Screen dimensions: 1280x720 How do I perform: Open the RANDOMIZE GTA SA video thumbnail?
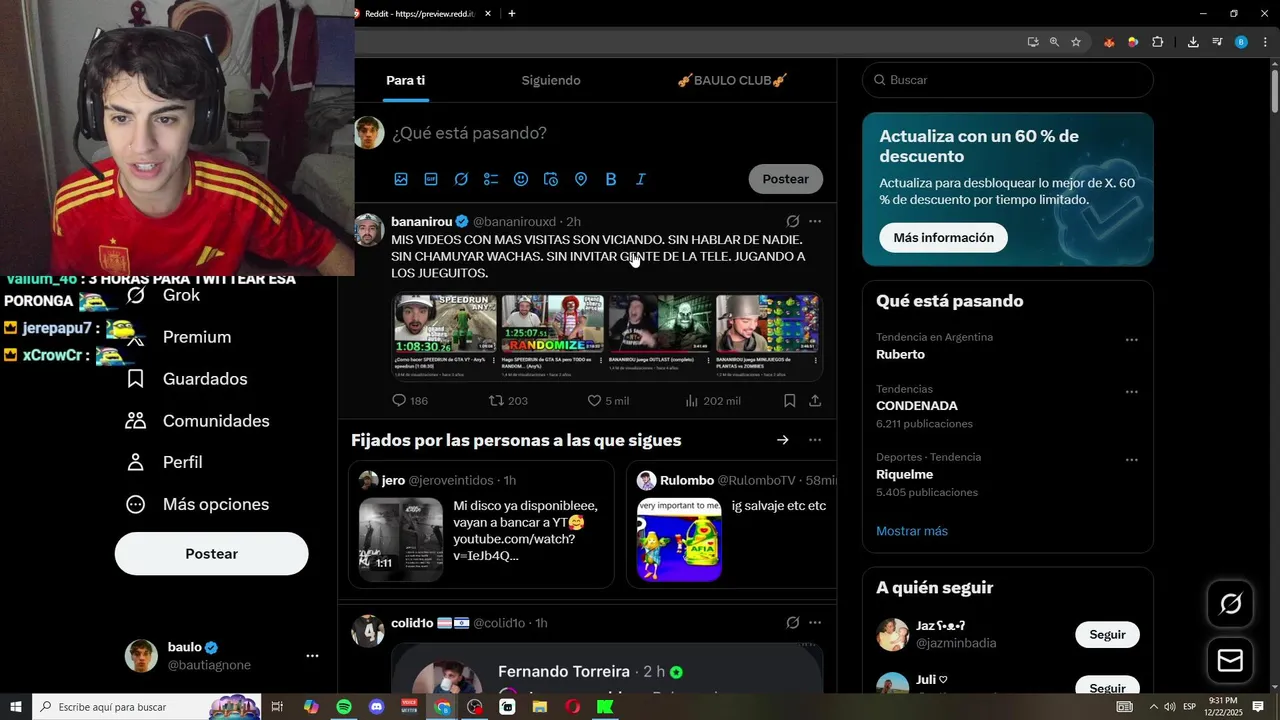pos(552,323)
